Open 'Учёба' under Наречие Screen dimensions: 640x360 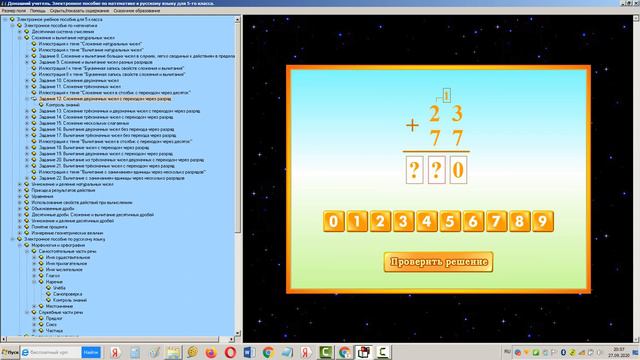pyautogui.click(x=60, y=288)
